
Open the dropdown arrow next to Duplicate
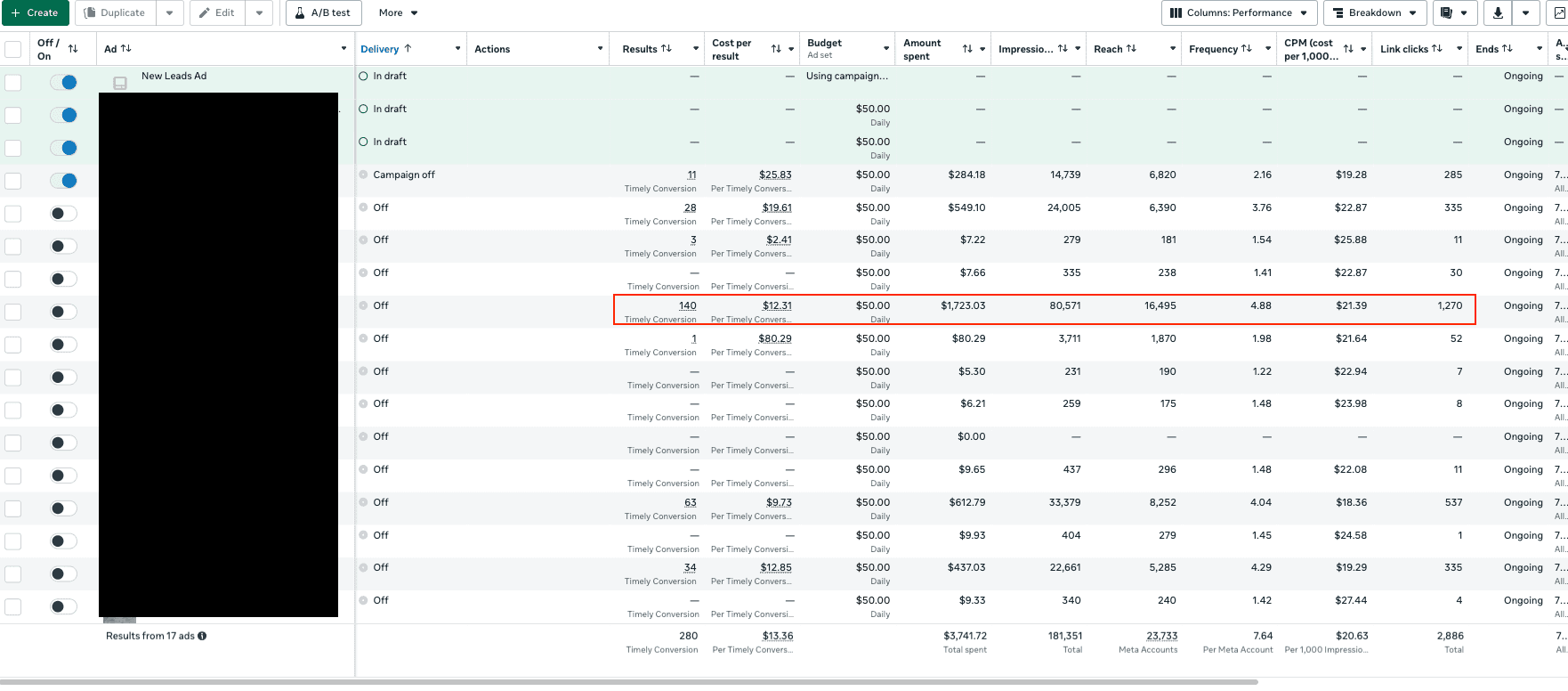[170, 12]
